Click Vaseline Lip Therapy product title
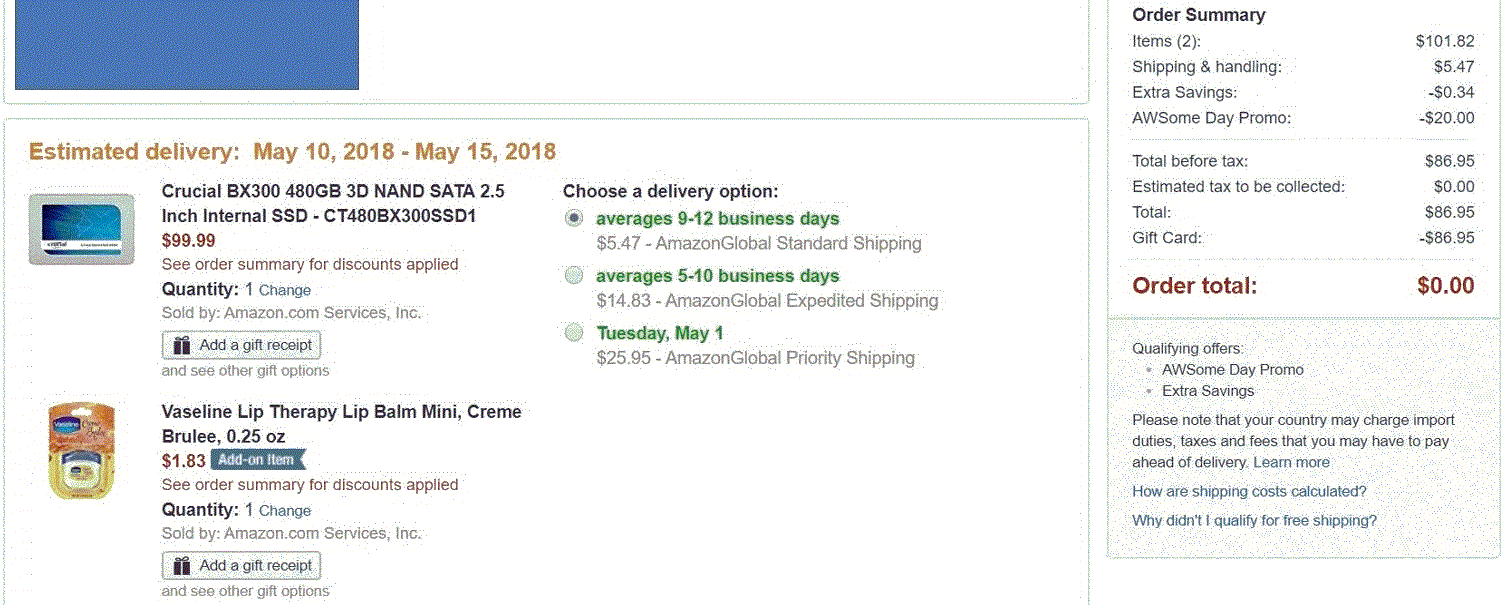 click(x=342, y=424)
